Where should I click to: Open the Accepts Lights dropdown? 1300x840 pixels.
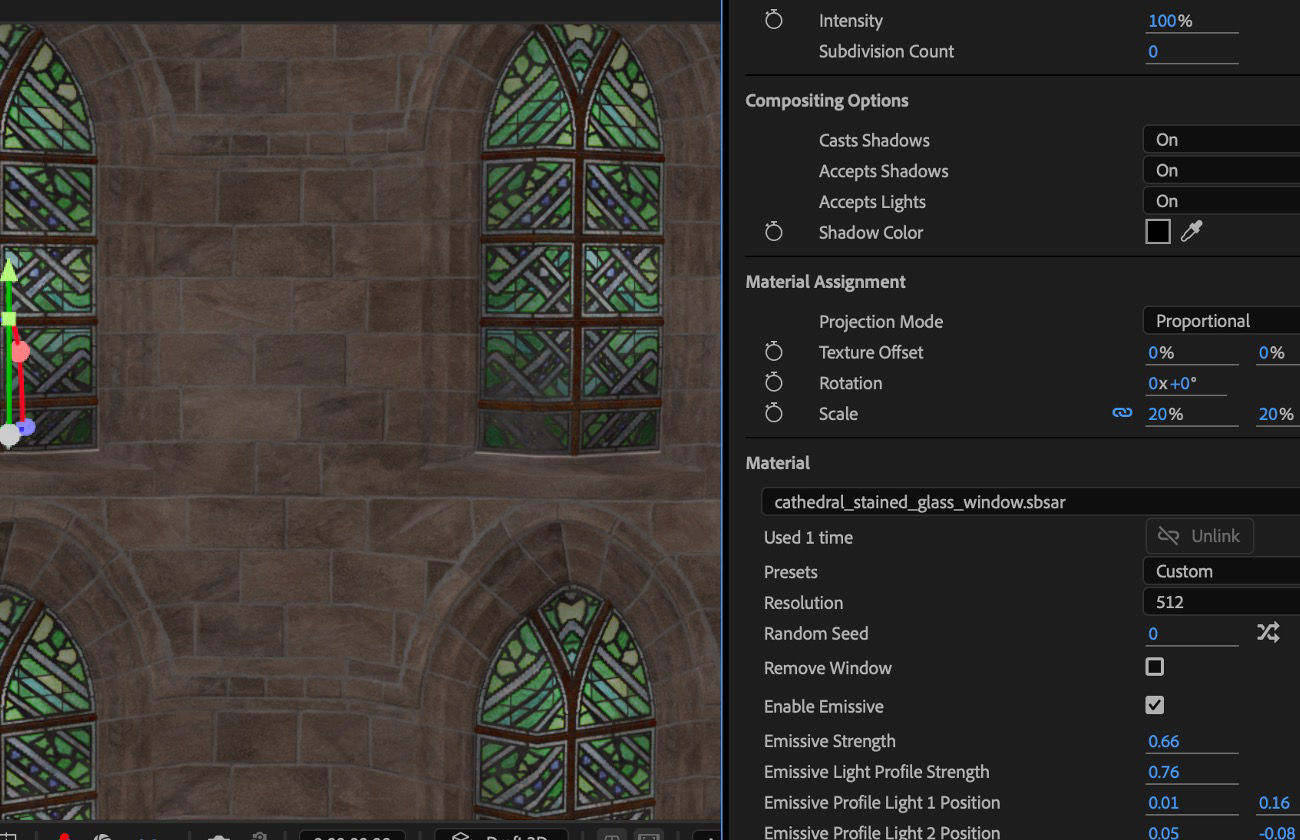click(x=1221, y=201)
